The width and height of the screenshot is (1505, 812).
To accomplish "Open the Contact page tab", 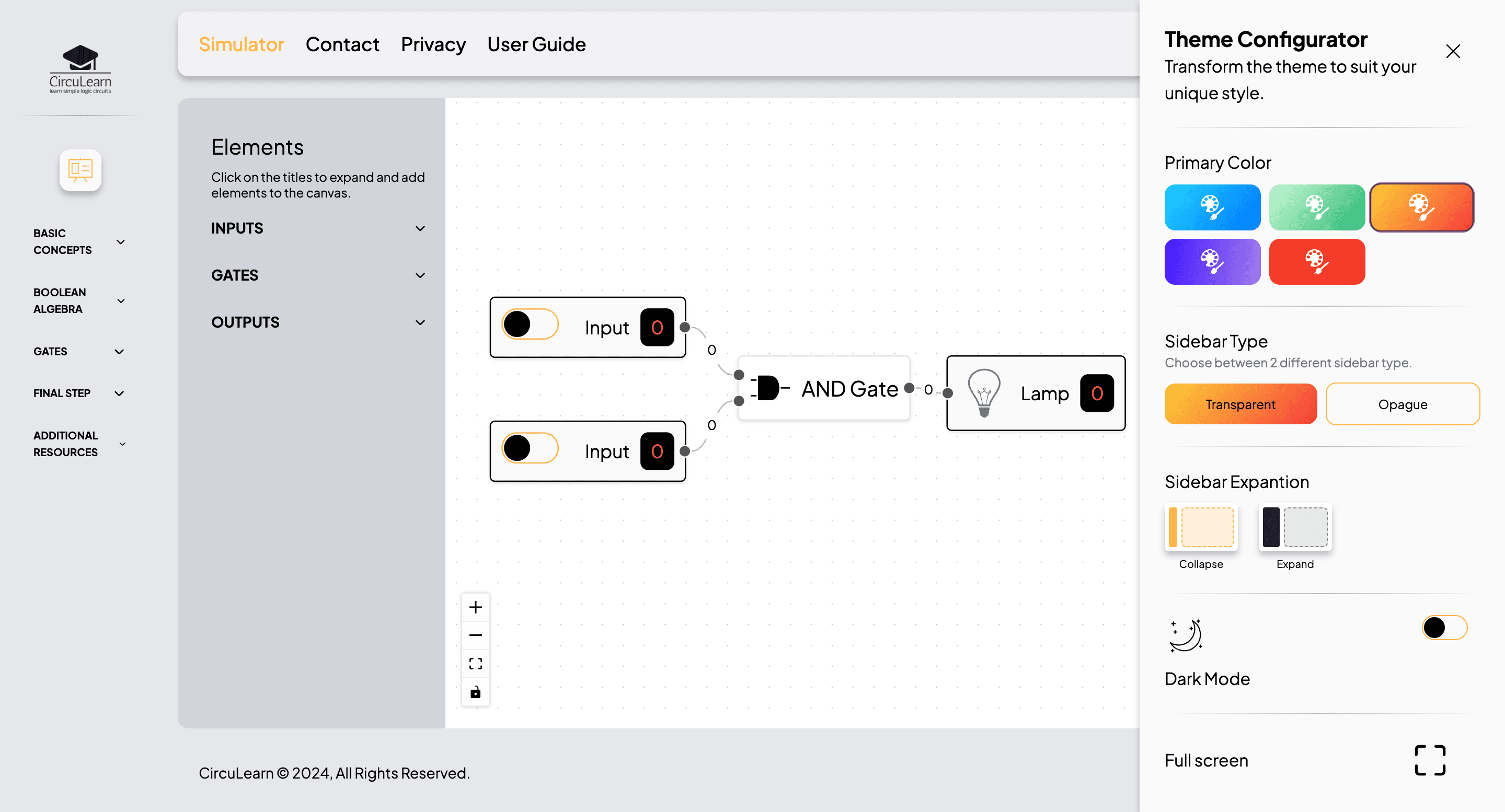I will [x=342, y=44].
